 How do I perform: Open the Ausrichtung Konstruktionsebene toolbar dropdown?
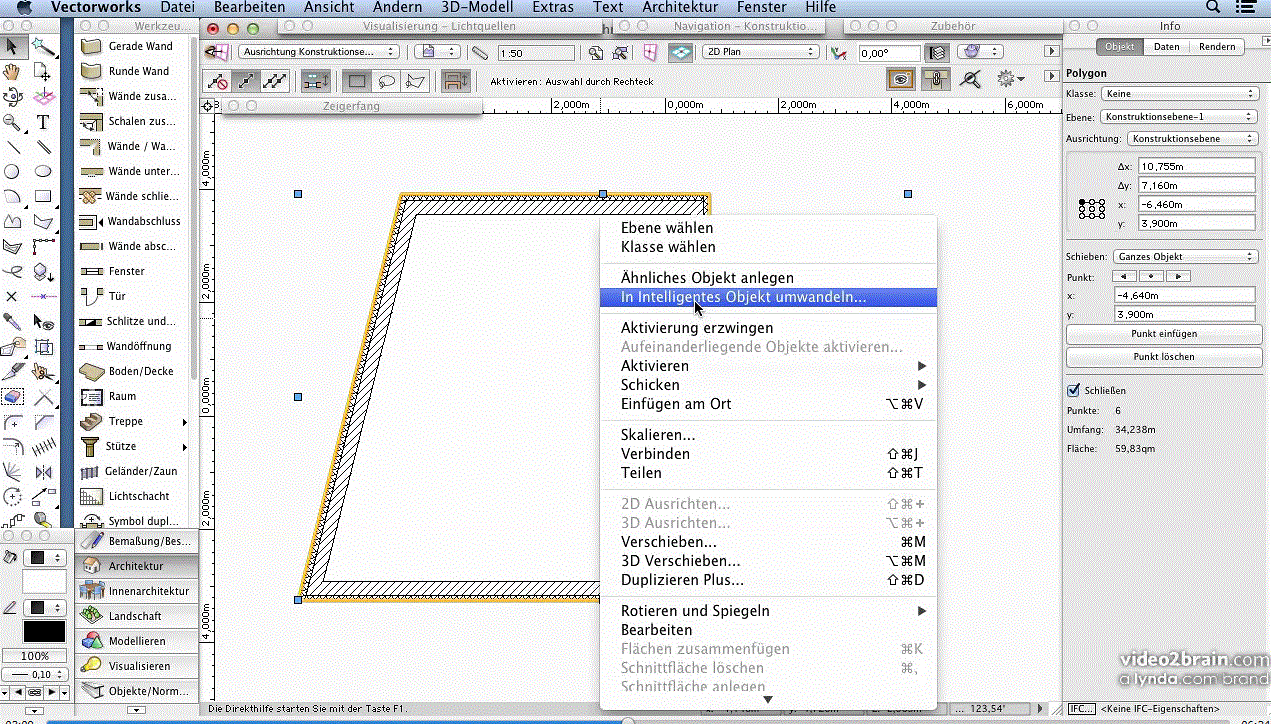[318, 52]
